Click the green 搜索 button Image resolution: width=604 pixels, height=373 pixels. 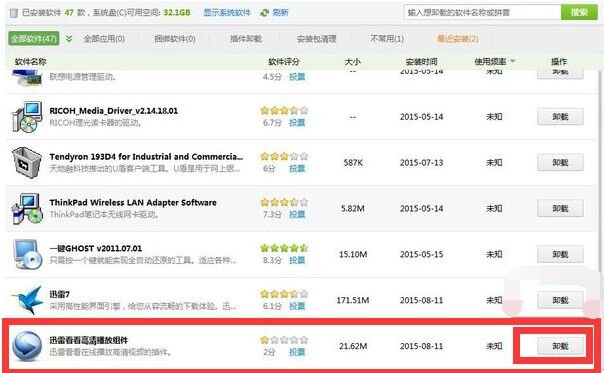(579, 12)
